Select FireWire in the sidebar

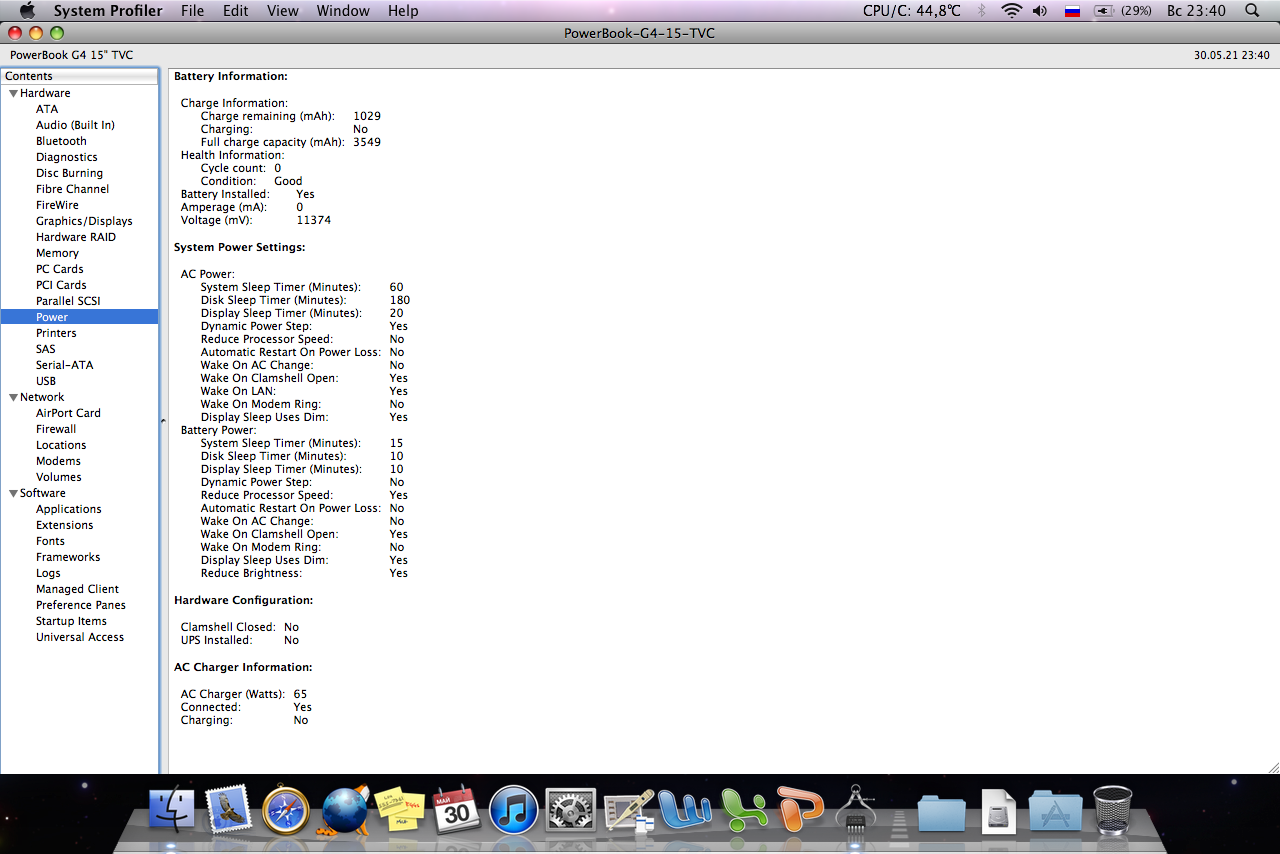point(79,205)
